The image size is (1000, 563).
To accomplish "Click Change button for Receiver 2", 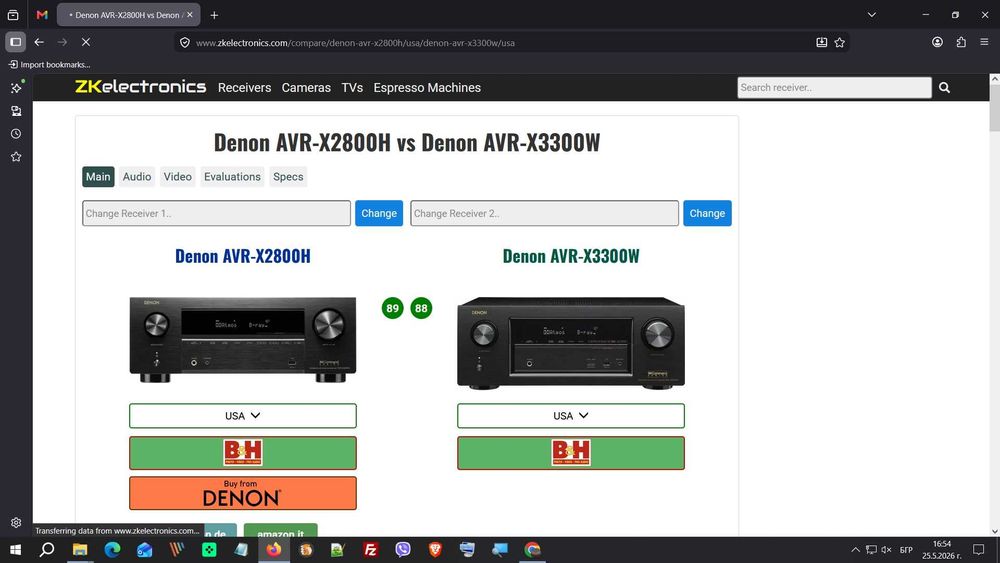I will (707, 213).
